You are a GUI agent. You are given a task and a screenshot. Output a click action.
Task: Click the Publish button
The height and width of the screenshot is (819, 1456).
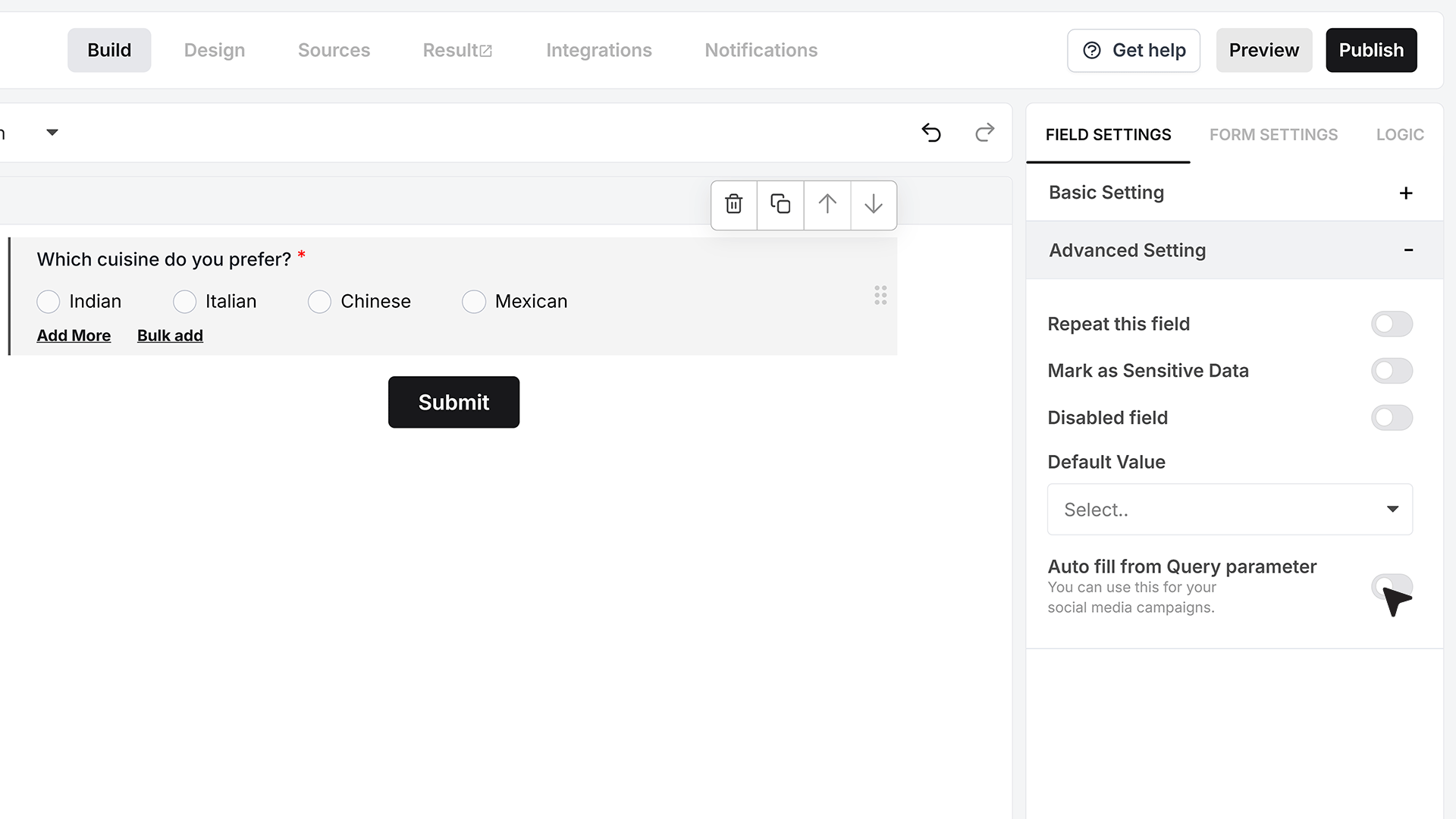1371,50
